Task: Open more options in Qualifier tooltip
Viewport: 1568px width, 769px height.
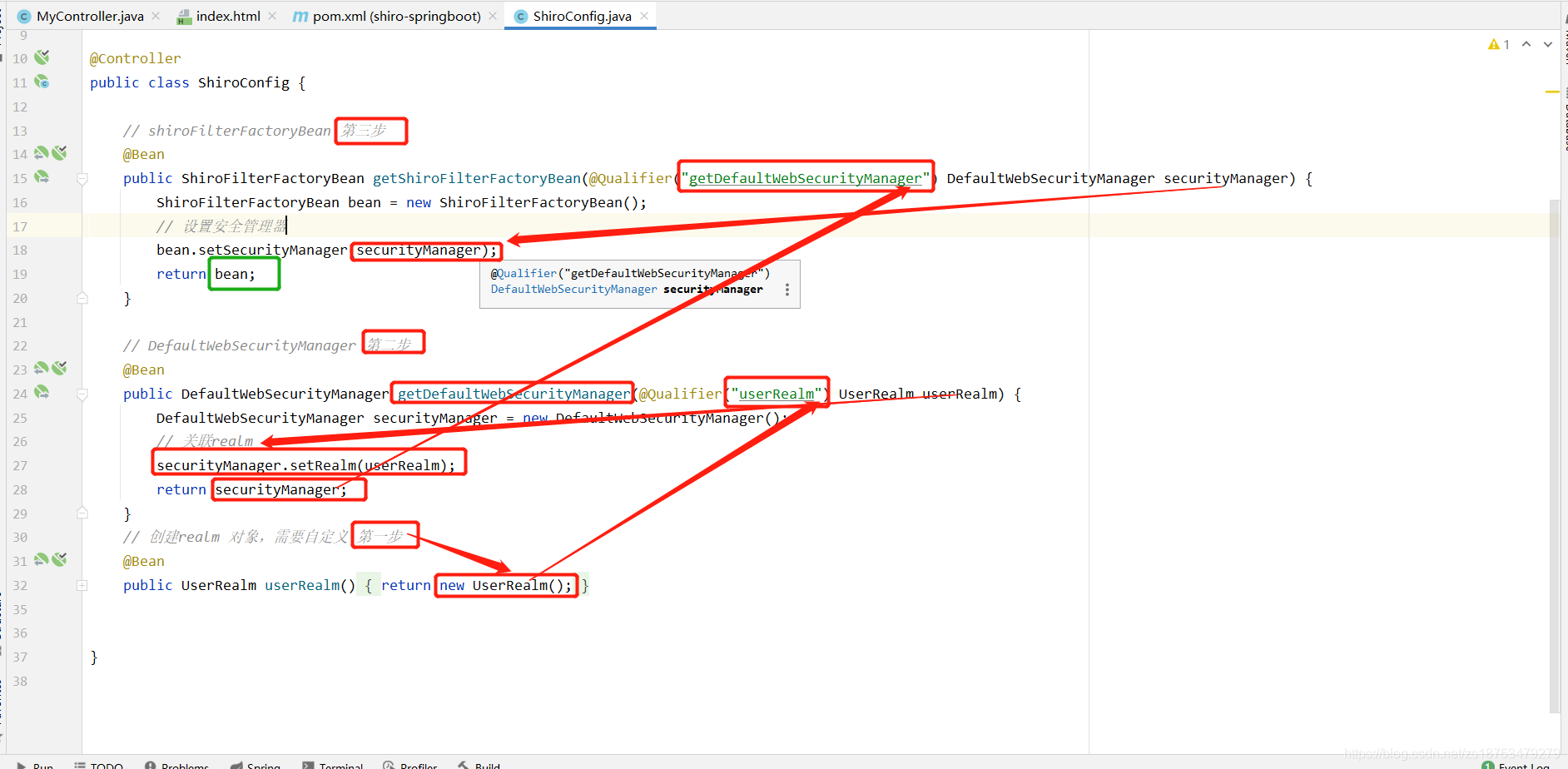Action: pyautogui.click(x=787, y=290)
